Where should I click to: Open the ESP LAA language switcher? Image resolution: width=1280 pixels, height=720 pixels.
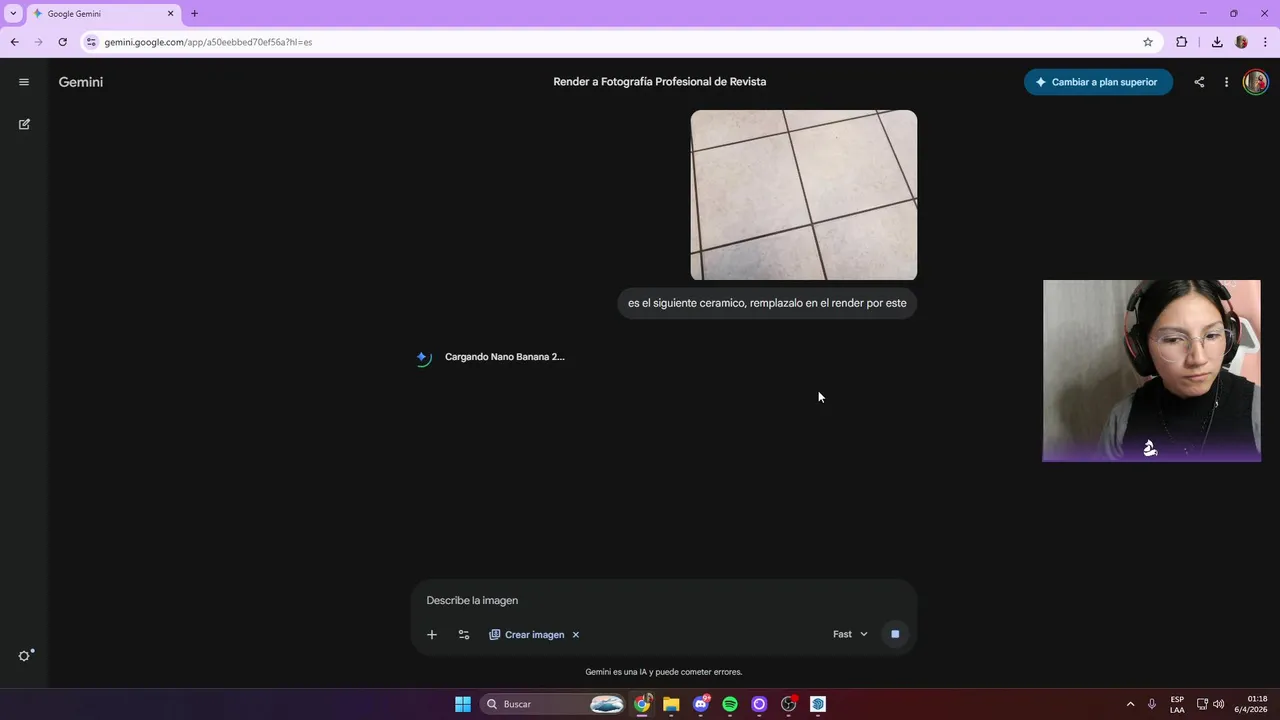coord(1177,704)
